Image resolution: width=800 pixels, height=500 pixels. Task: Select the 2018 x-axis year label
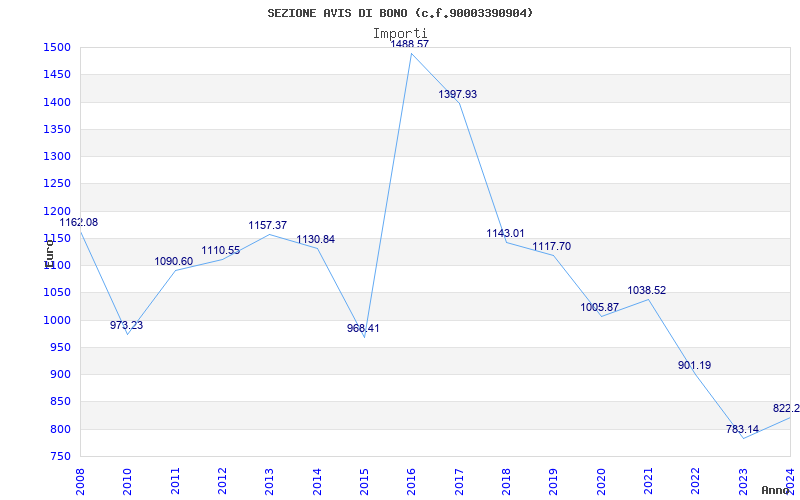(x=506, y=482)
